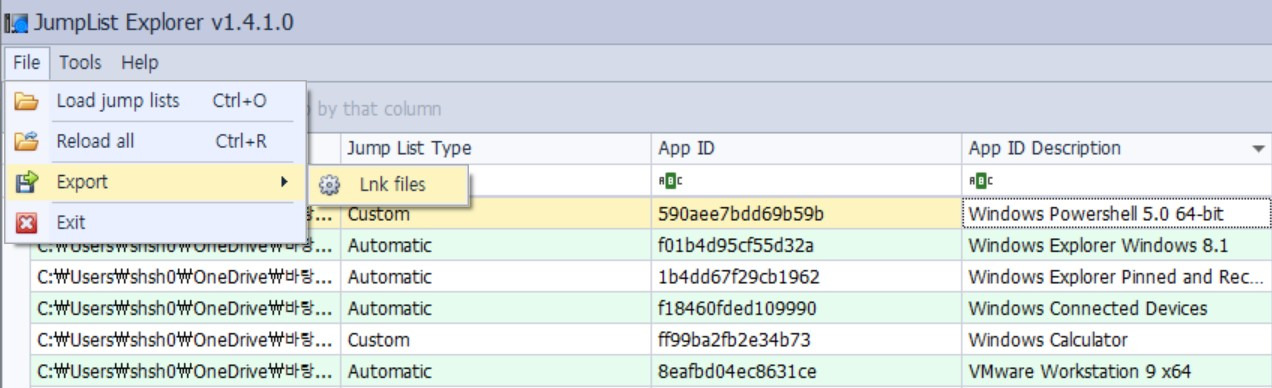Viewport: 1272px width, 388px height.
Task: Select App ID f18460fded109990
Action: 806,308
